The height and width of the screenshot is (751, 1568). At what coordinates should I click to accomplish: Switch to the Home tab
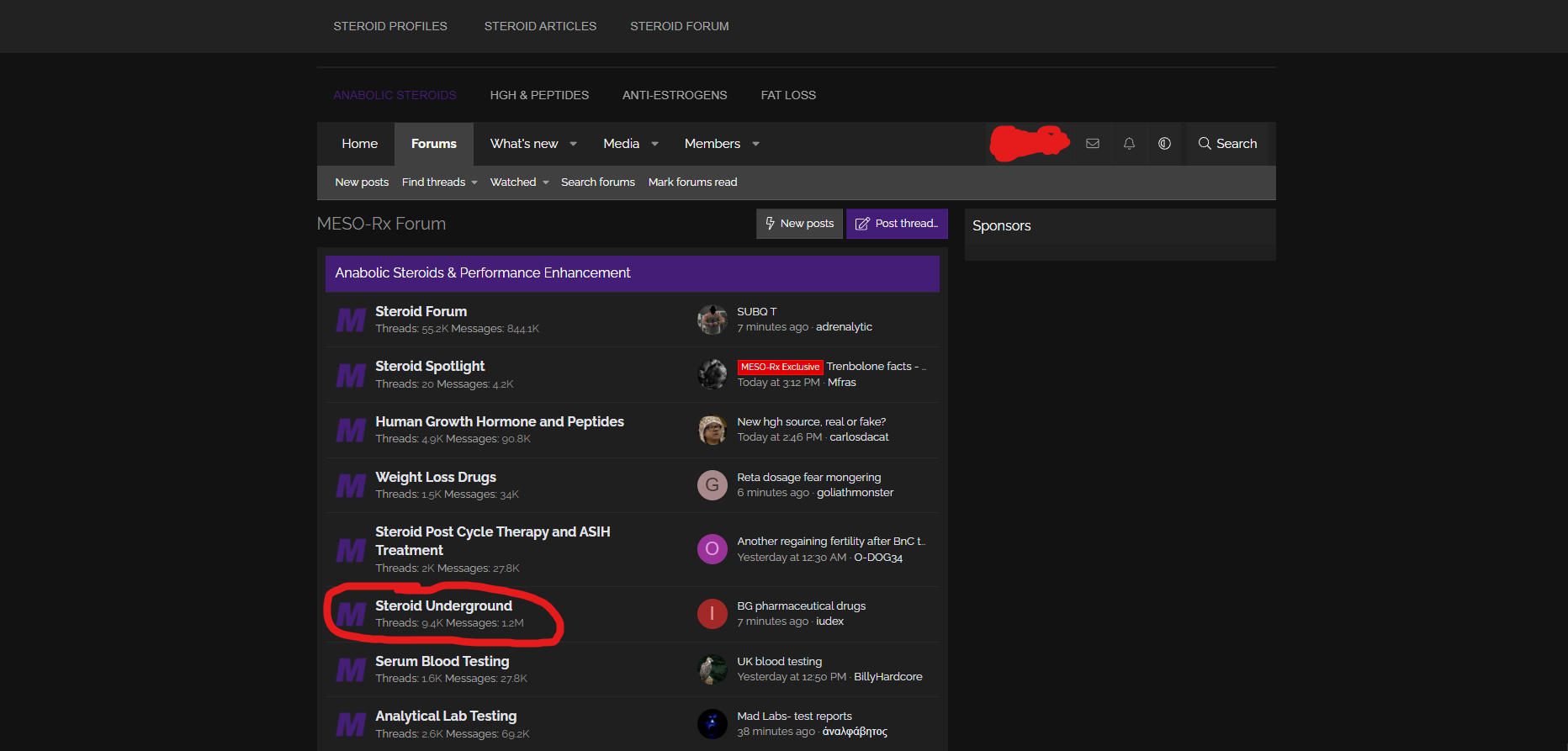coord(360,144)
